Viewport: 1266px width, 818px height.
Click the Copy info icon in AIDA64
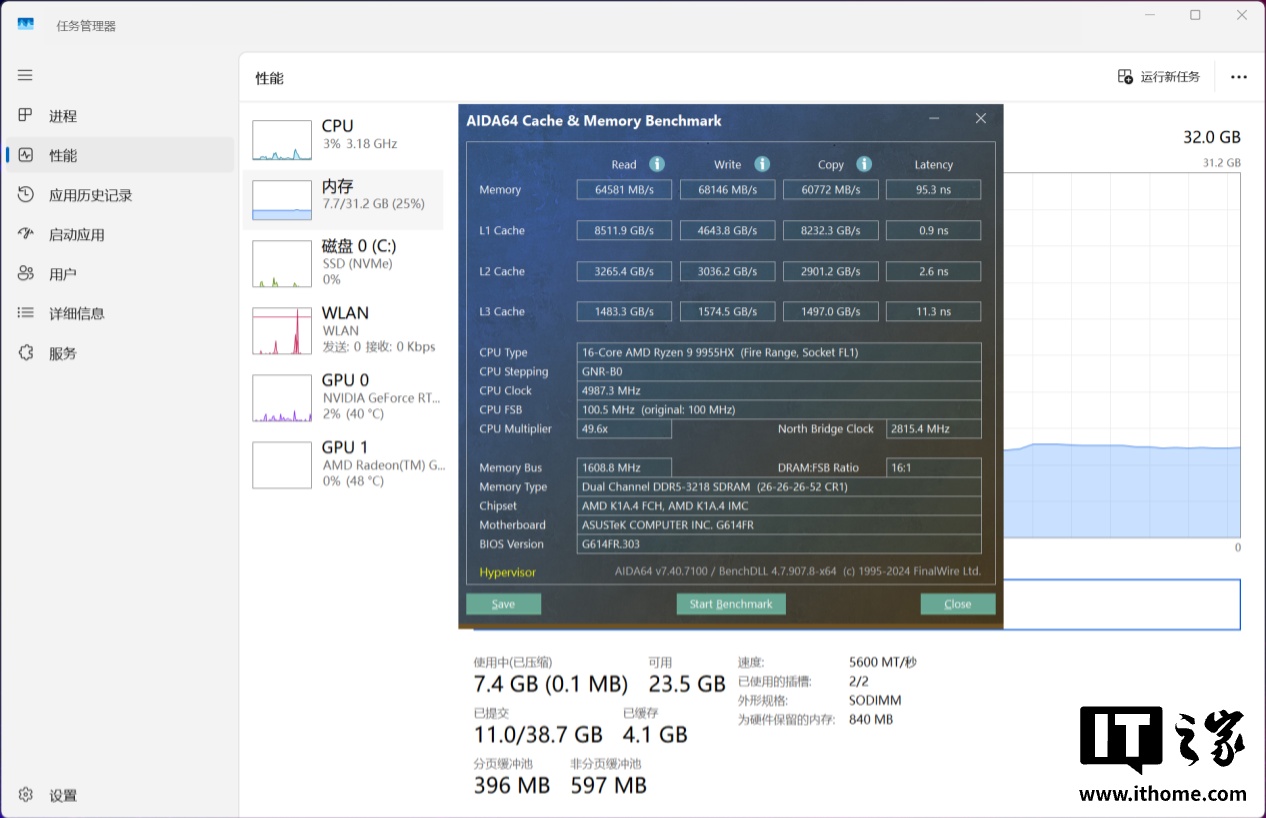864,164
